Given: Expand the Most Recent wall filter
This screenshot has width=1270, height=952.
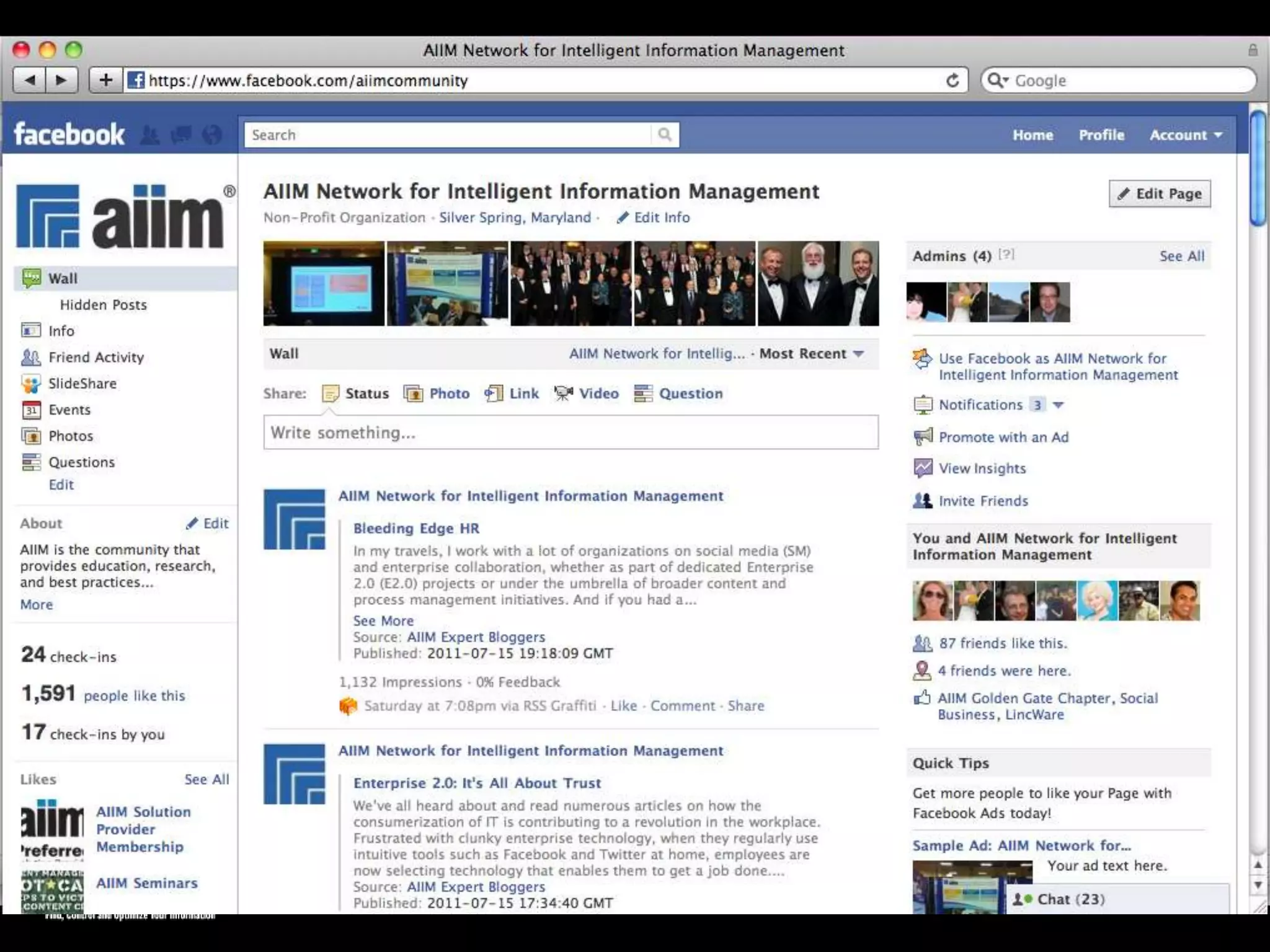Looking at the screenshot, I should pyautogui.click(x=858, y=354).
